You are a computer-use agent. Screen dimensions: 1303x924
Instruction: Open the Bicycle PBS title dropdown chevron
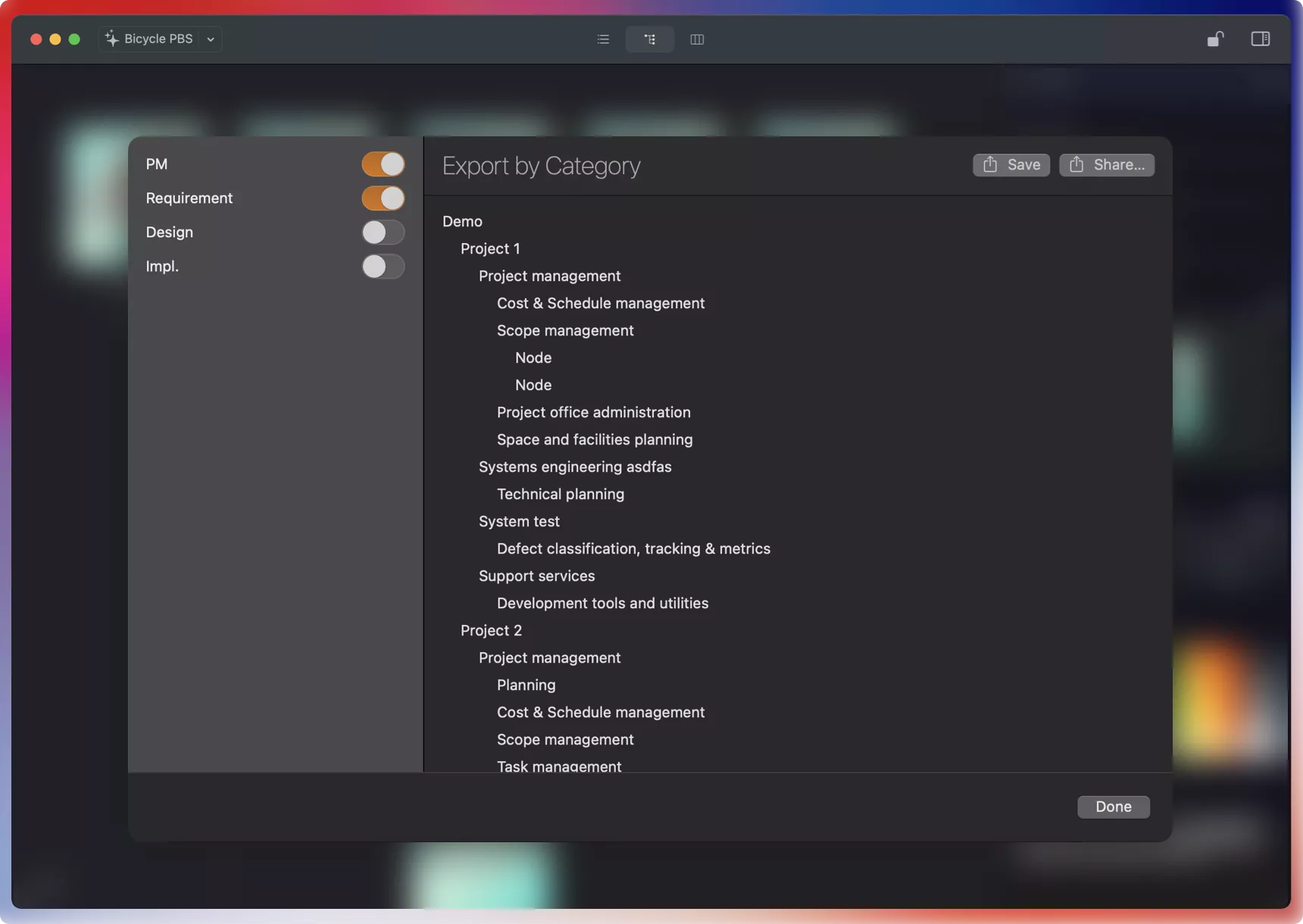point(211,39)
